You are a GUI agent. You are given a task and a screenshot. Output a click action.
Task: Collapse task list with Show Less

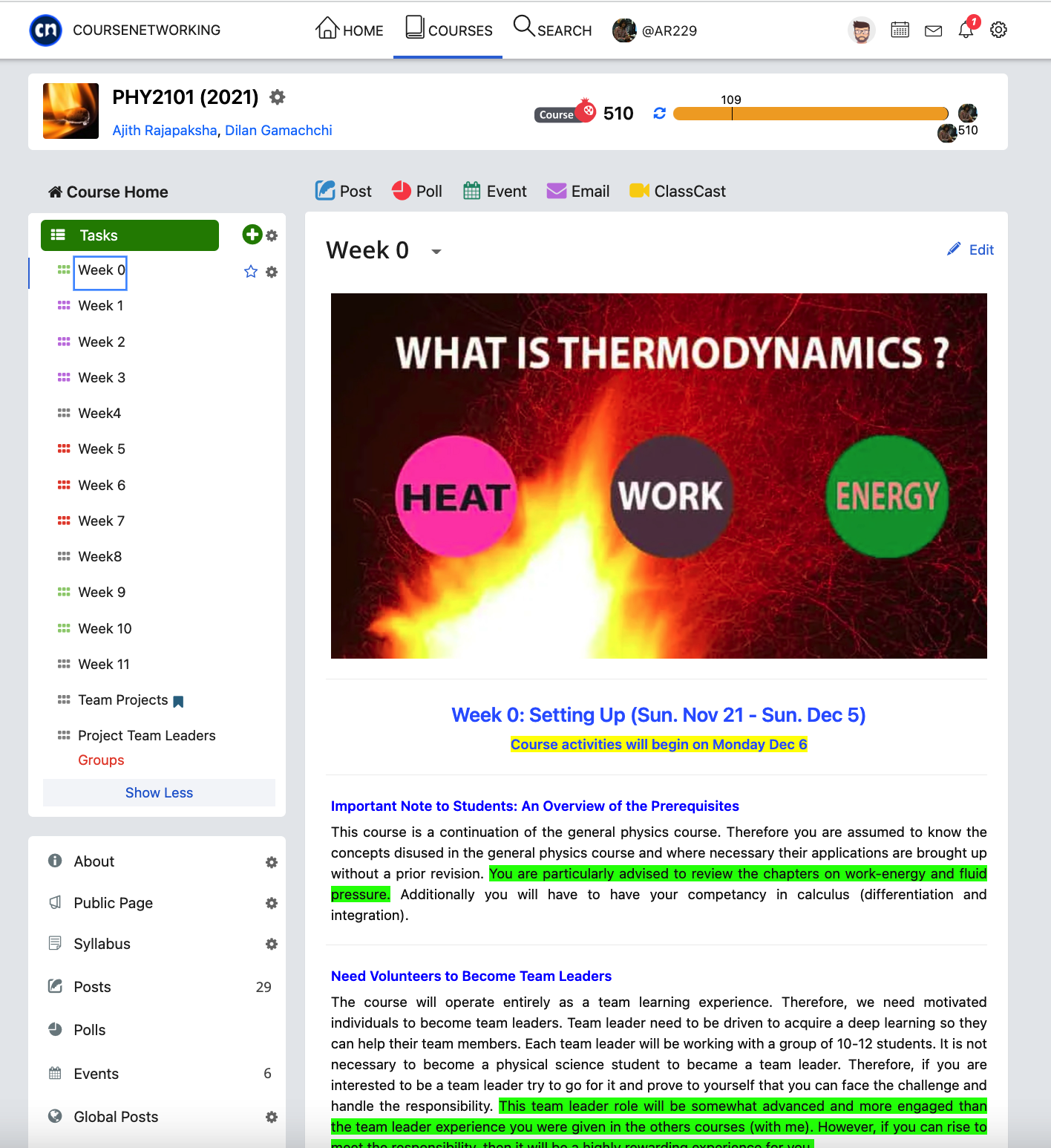[x=159, y=792]
